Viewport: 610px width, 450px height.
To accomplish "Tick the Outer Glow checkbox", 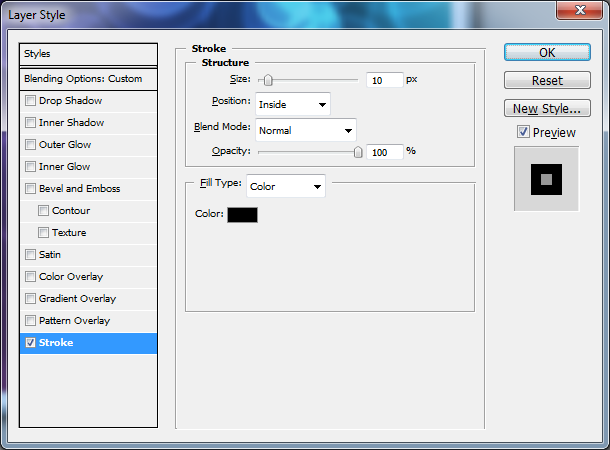I will [30, 145].
